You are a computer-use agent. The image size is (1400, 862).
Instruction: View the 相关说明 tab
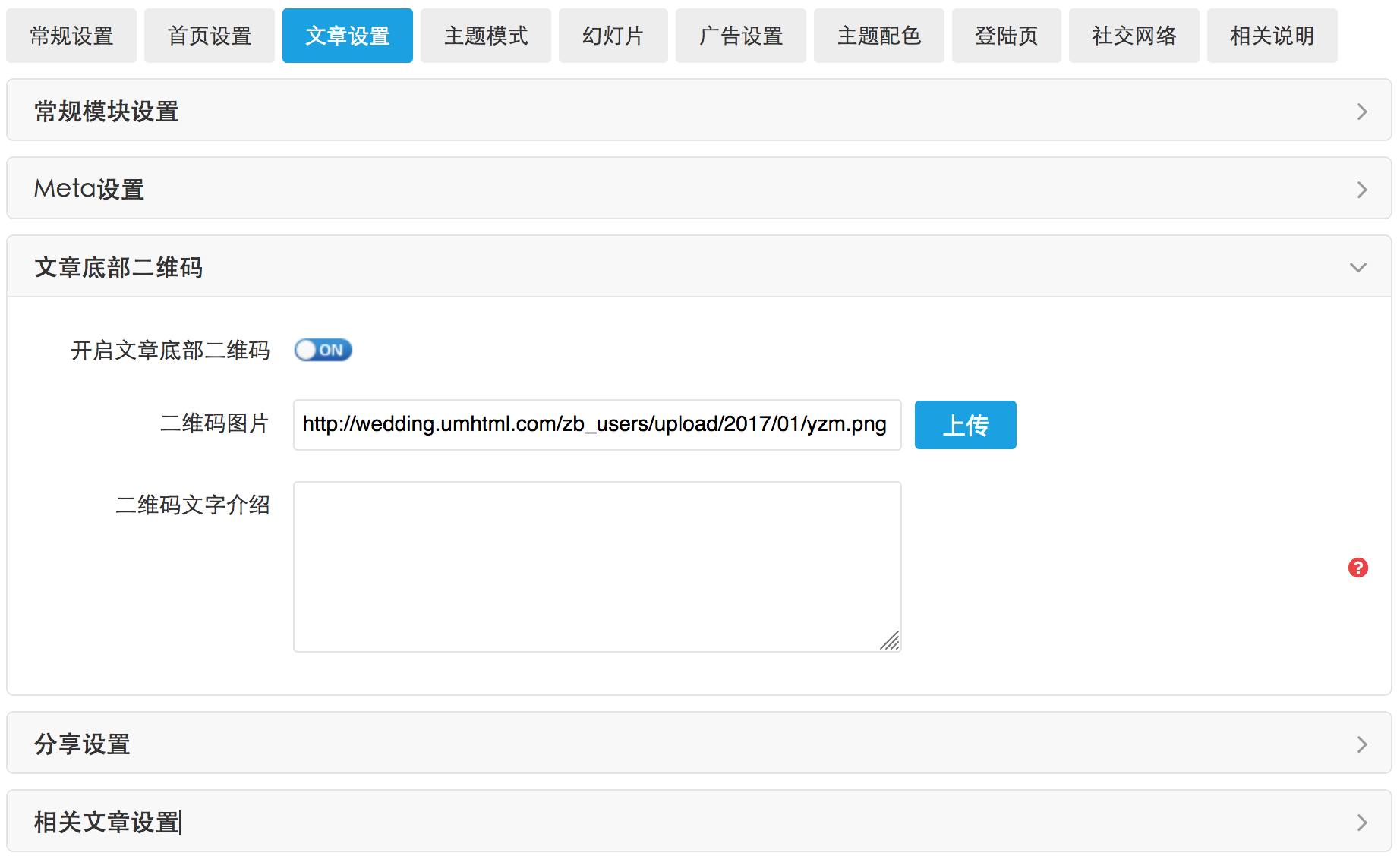(x=1272, y=36)
